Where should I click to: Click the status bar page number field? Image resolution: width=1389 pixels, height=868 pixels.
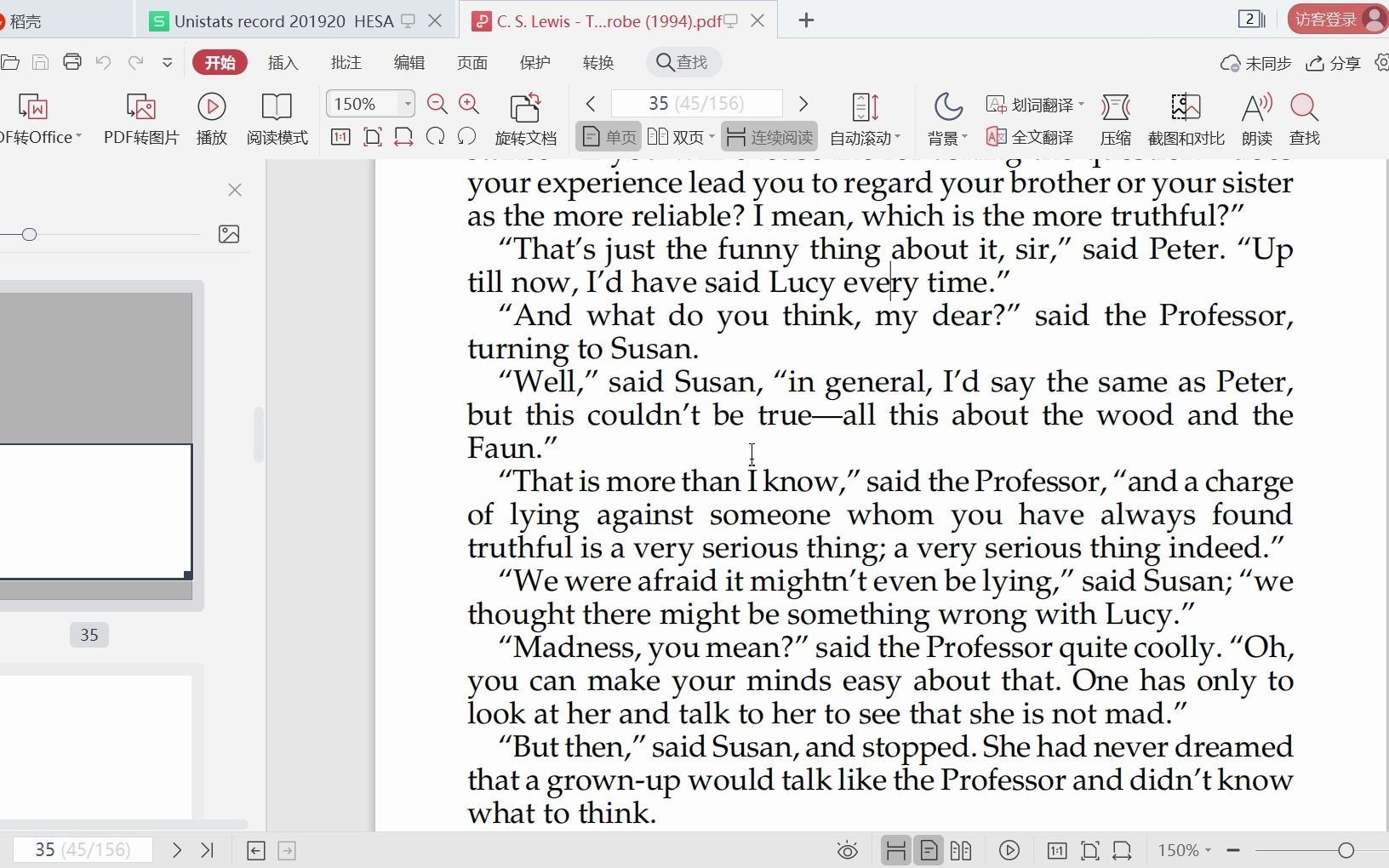pyautogui.click(x=83, y=849)
